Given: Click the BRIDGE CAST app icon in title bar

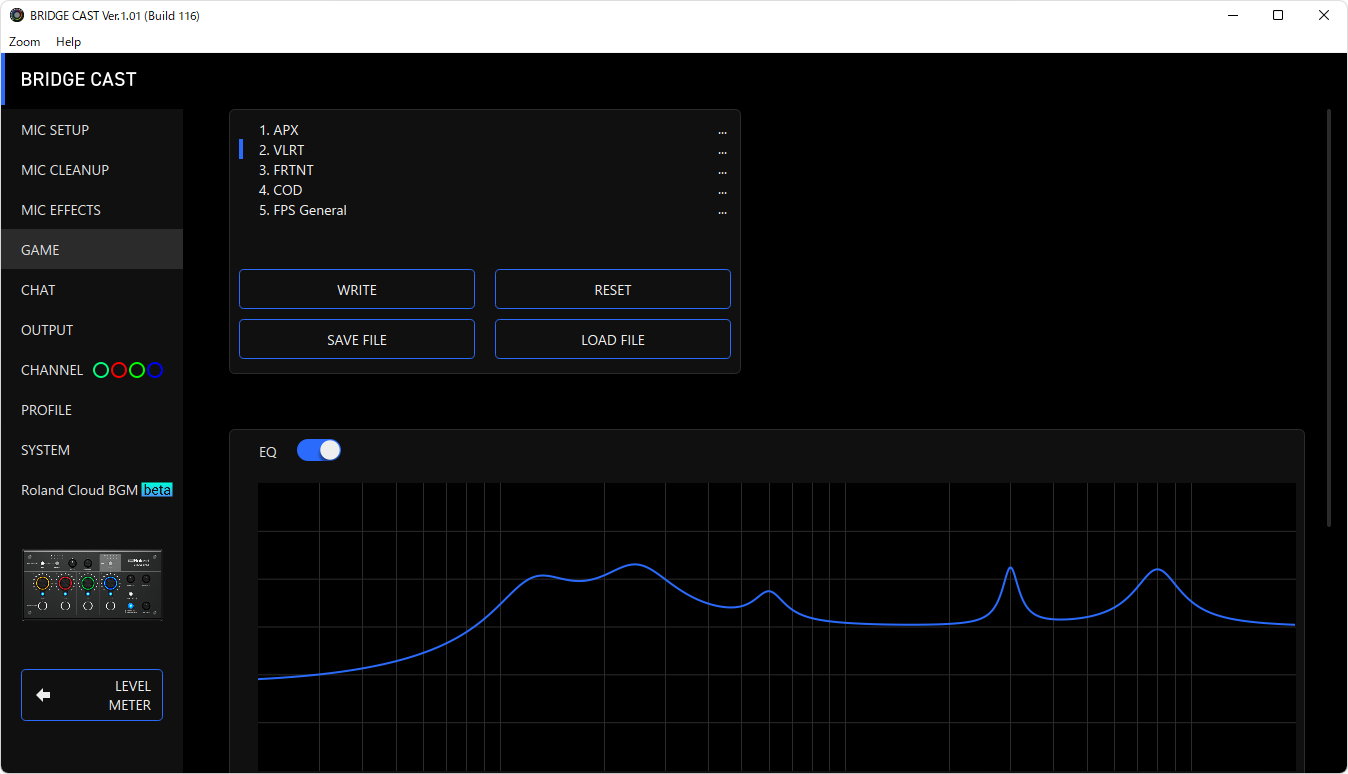Looking at the screenshot, I should pyautogui.click(x=17, y=15).
